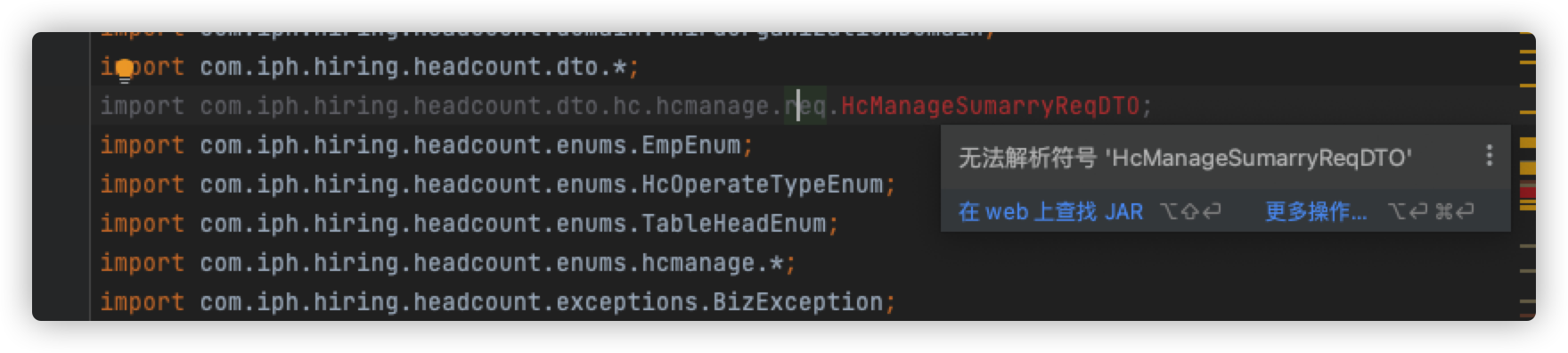Click the "exceptions" package segment
The width and height of the screenshot is (1568, 353).
[627, 302]
